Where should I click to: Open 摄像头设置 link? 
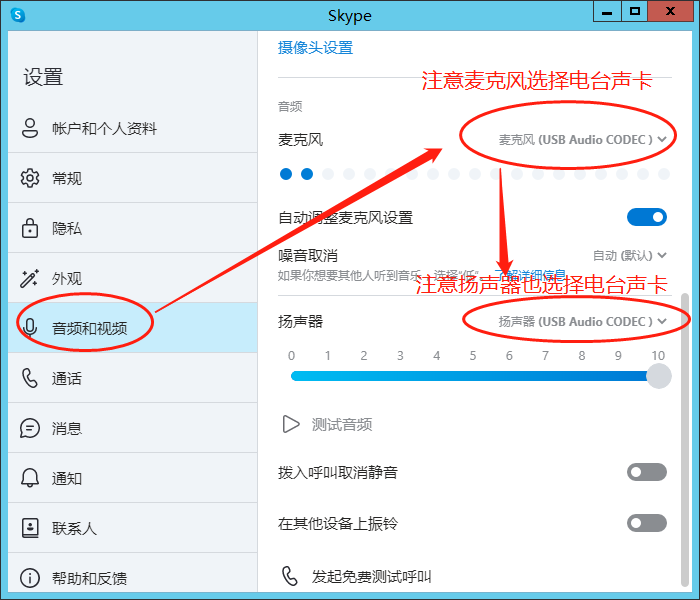pyautogui.click(x=315, y=48)
